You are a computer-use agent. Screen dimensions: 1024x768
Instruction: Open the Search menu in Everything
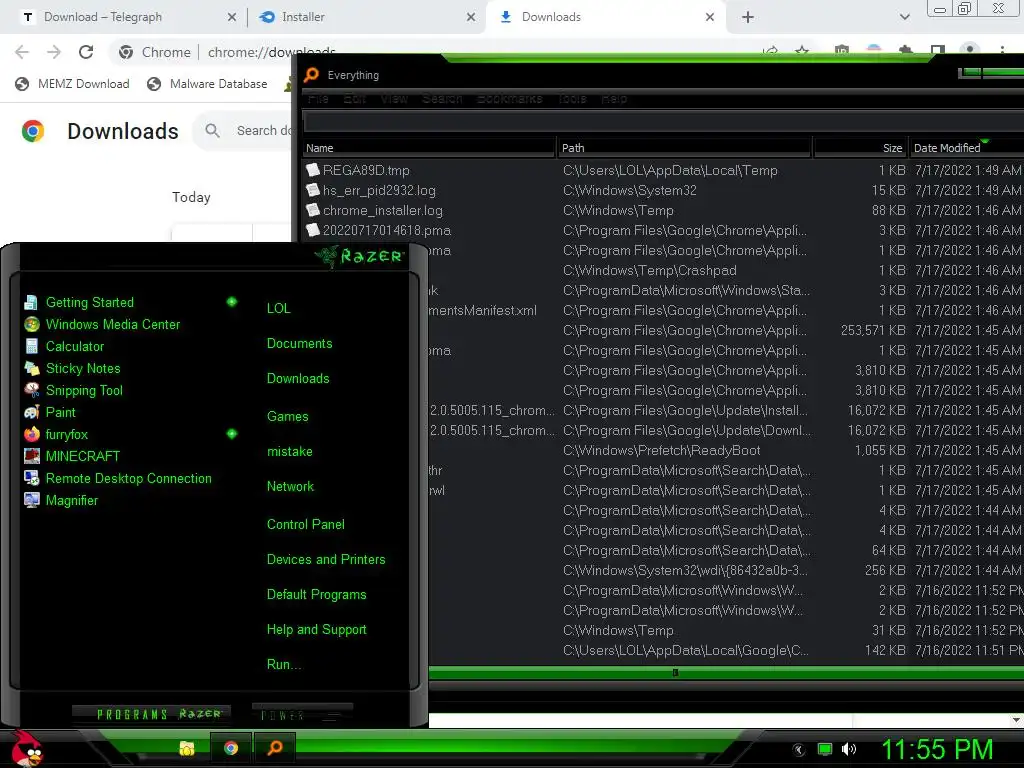(x=442, y=99)
